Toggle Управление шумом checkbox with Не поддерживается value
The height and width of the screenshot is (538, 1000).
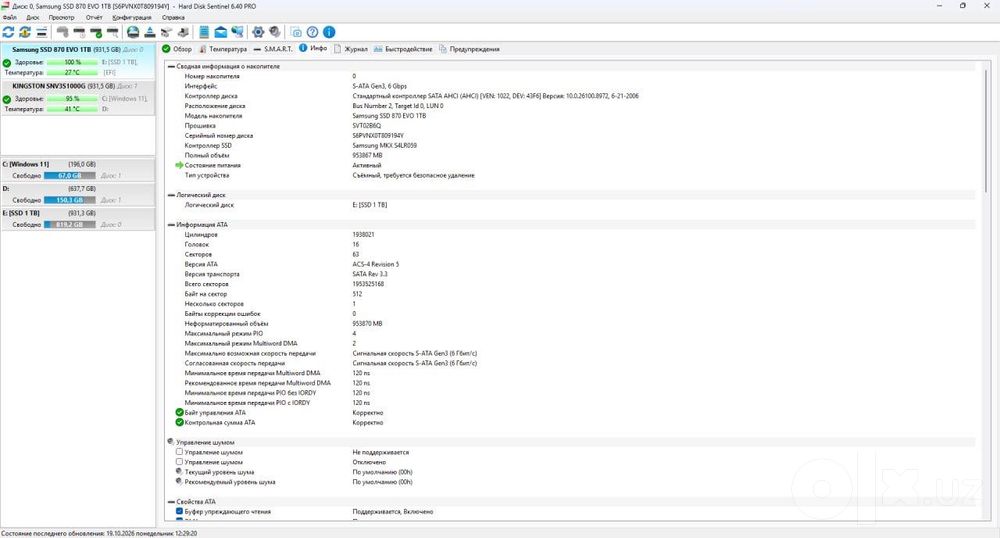[179, 452]
